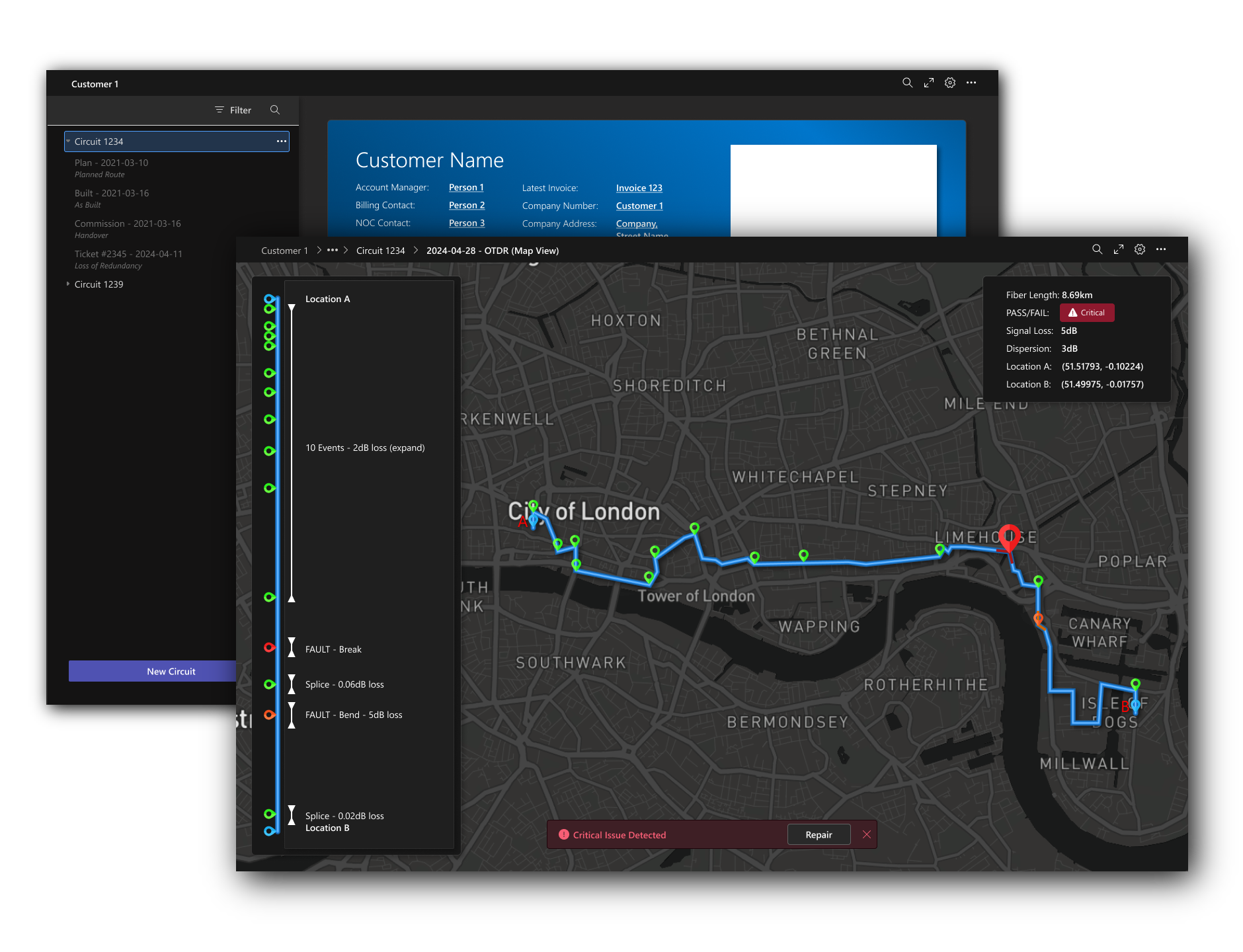Click the Filter button in the sidebar

(x=233, y=110)
